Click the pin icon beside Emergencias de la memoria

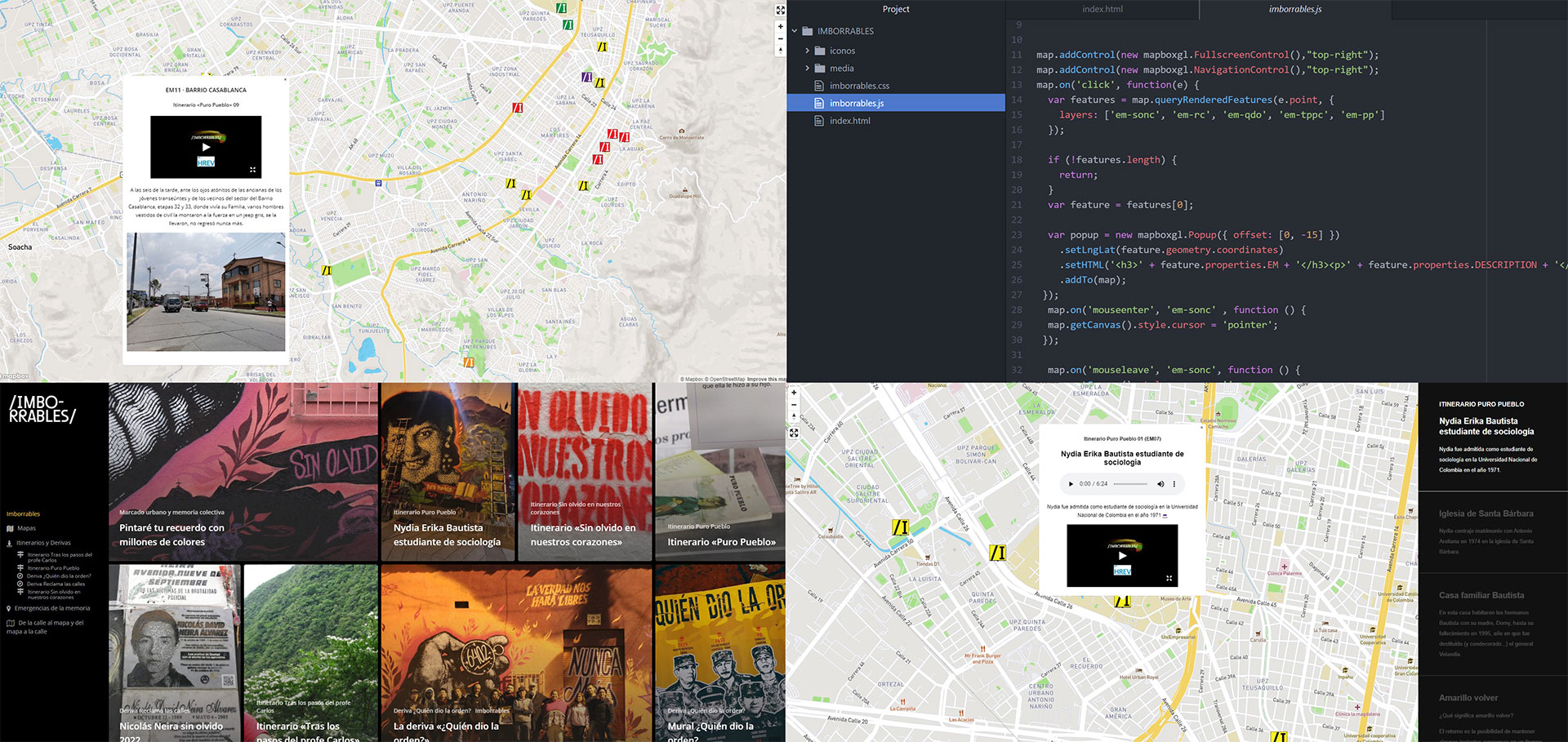click(9, 608)
